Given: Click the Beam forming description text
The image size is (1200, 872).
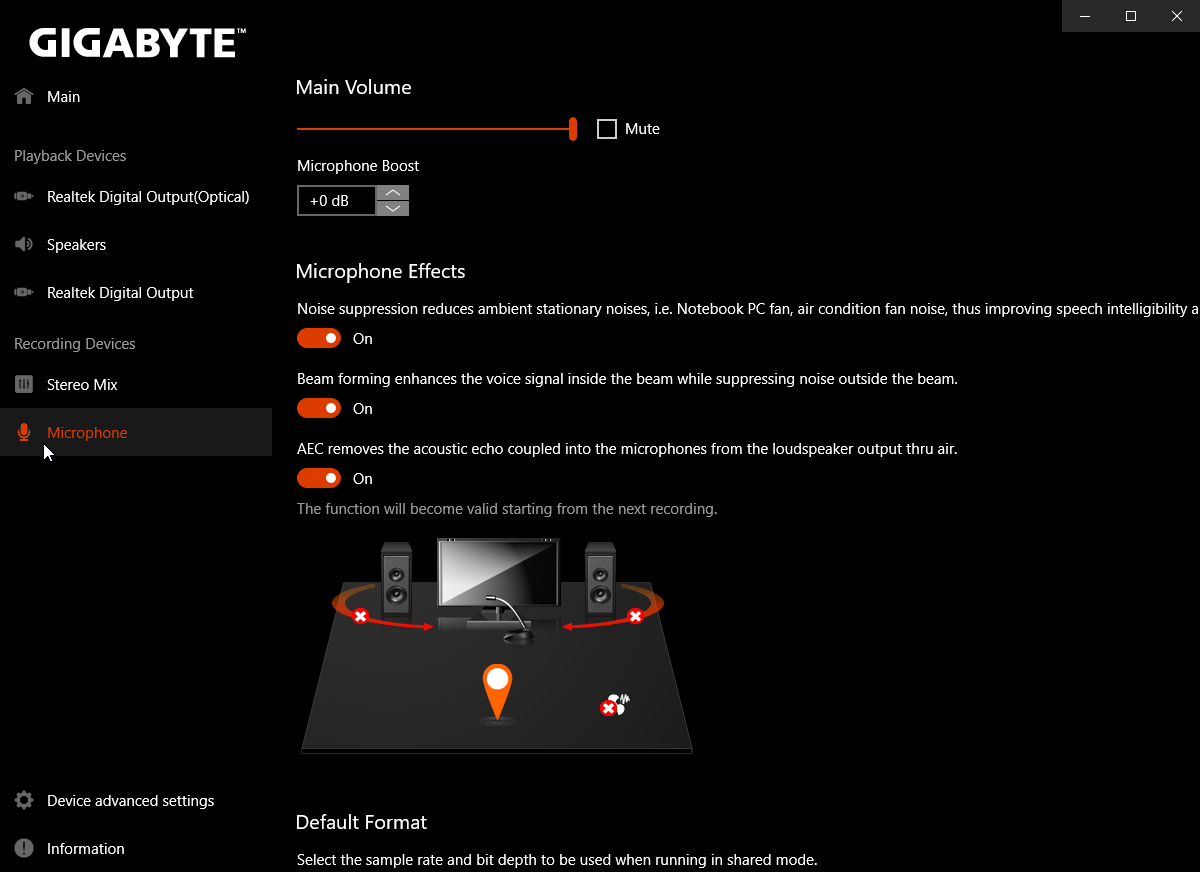Looking at the screenshot, I should (x=627, y=379).
